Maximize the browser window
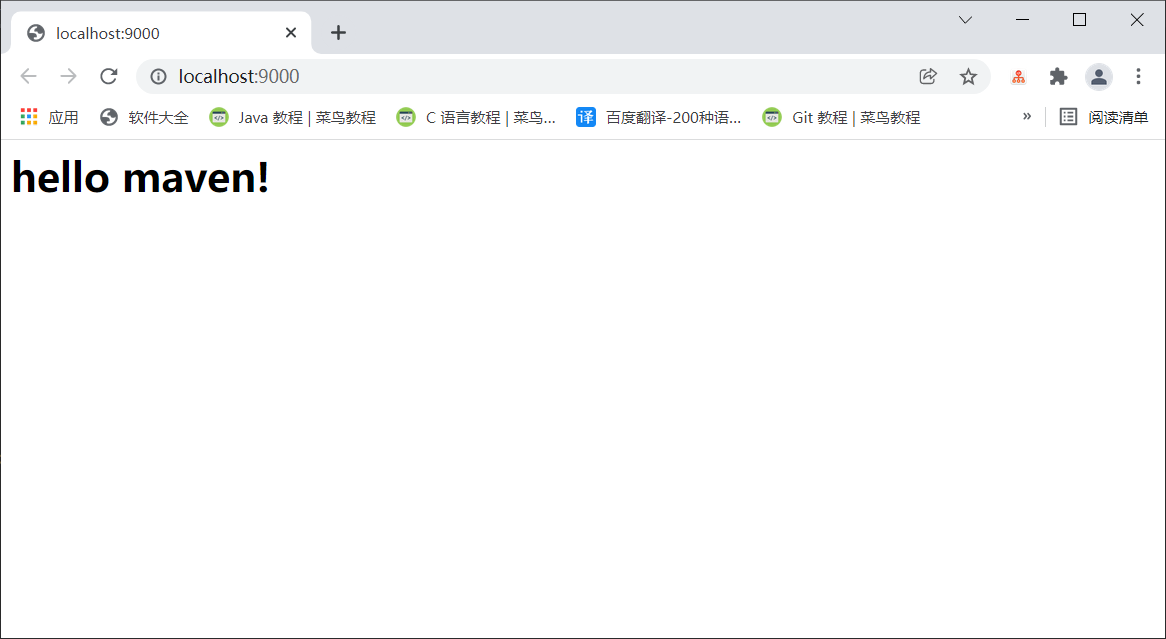The image size is (1166, 639). (1080, 20)
